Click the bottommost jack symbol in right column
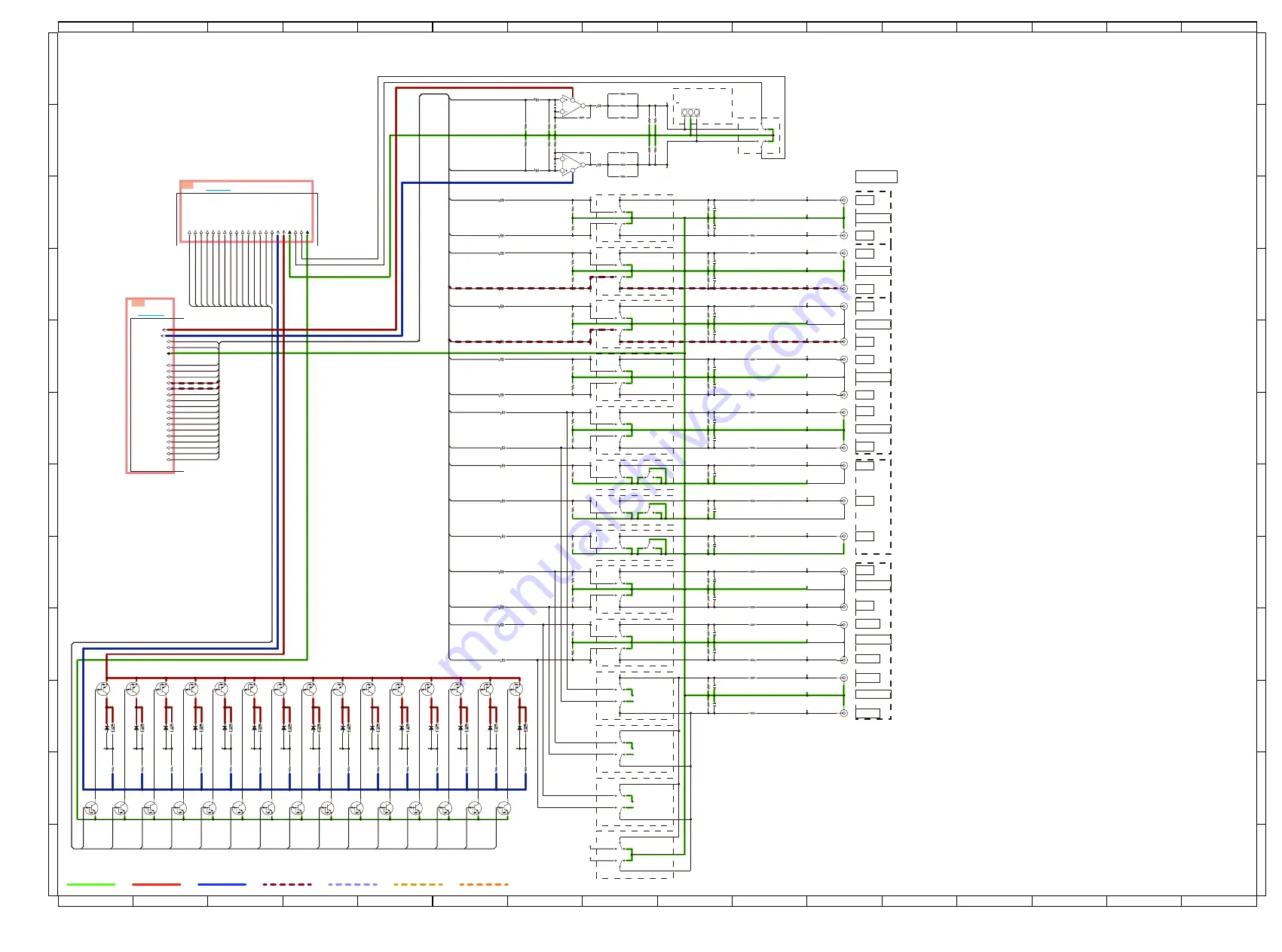This screenshot has width=1282, height=952. [x=844, y=713]
